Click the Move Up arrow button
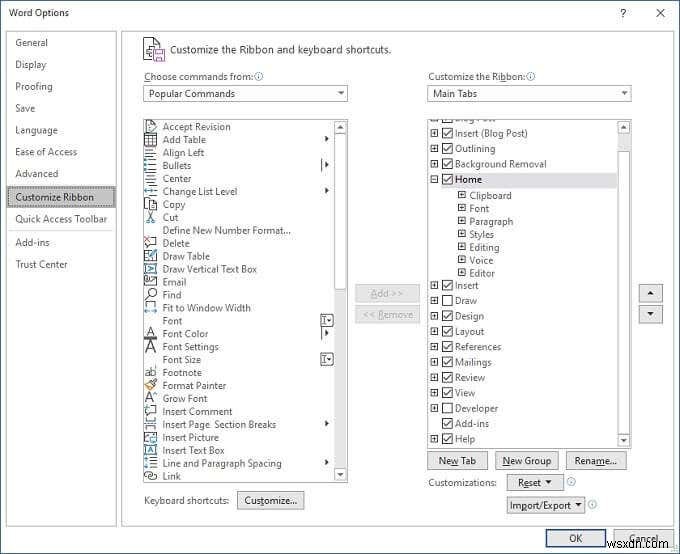 pyautogui.click(x=651, y=293)
